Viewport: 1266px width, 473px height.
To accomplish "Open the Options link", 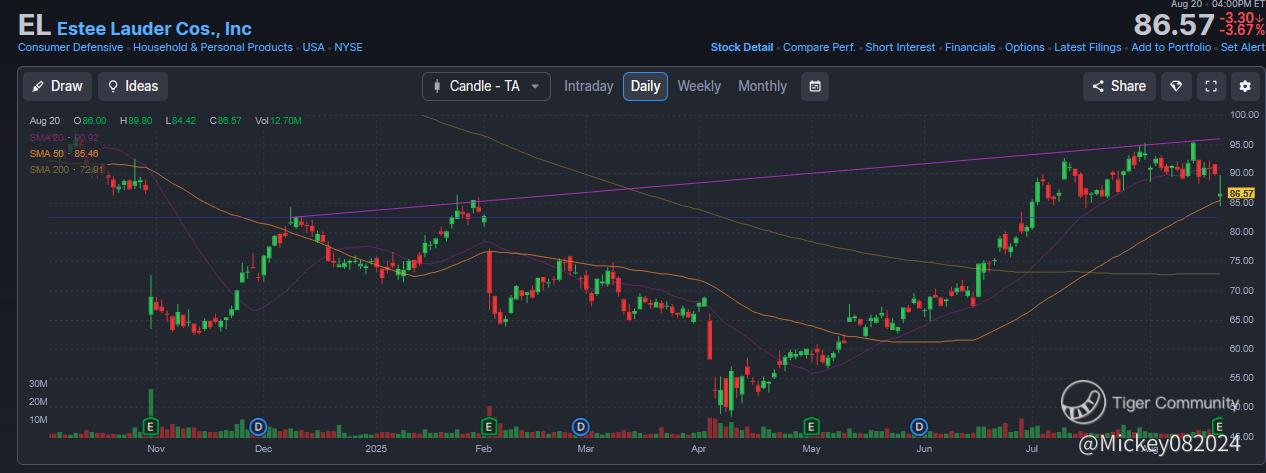I will 1025,47.
